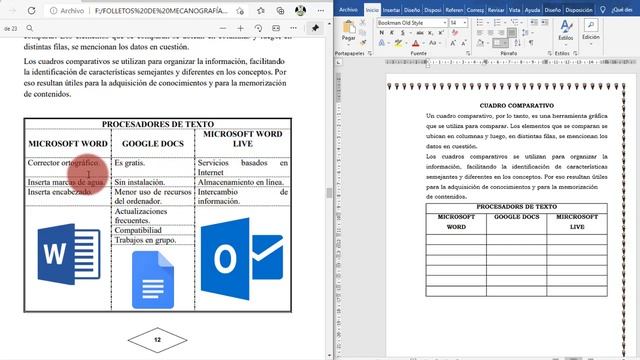The height and width of the screenshot is (360, 640).
Task: Search within the PDF using the magnifier
Action: (29, 28)
